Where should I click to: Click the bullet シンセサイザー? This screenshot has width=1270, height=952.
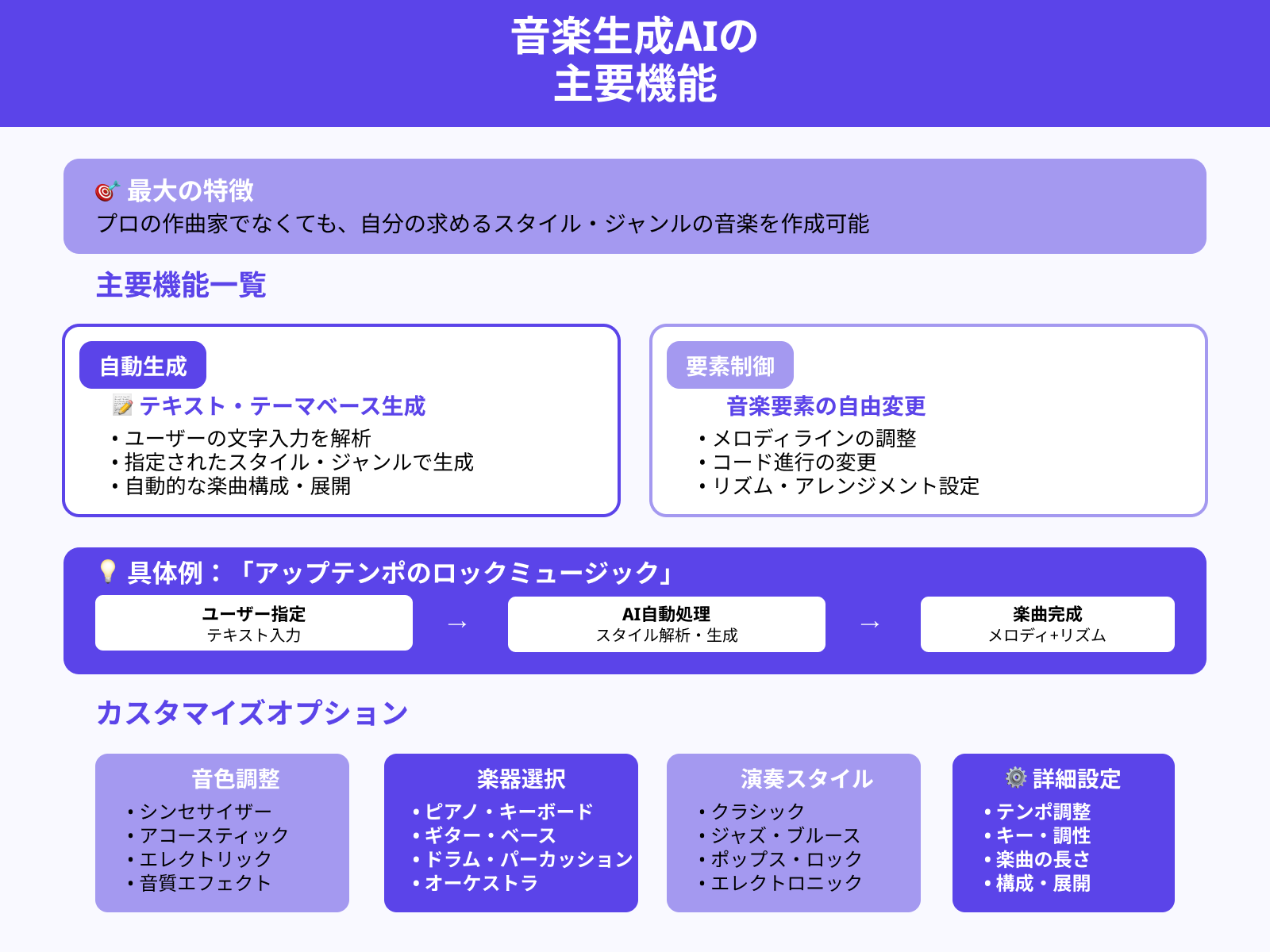(x=199, y=812)
